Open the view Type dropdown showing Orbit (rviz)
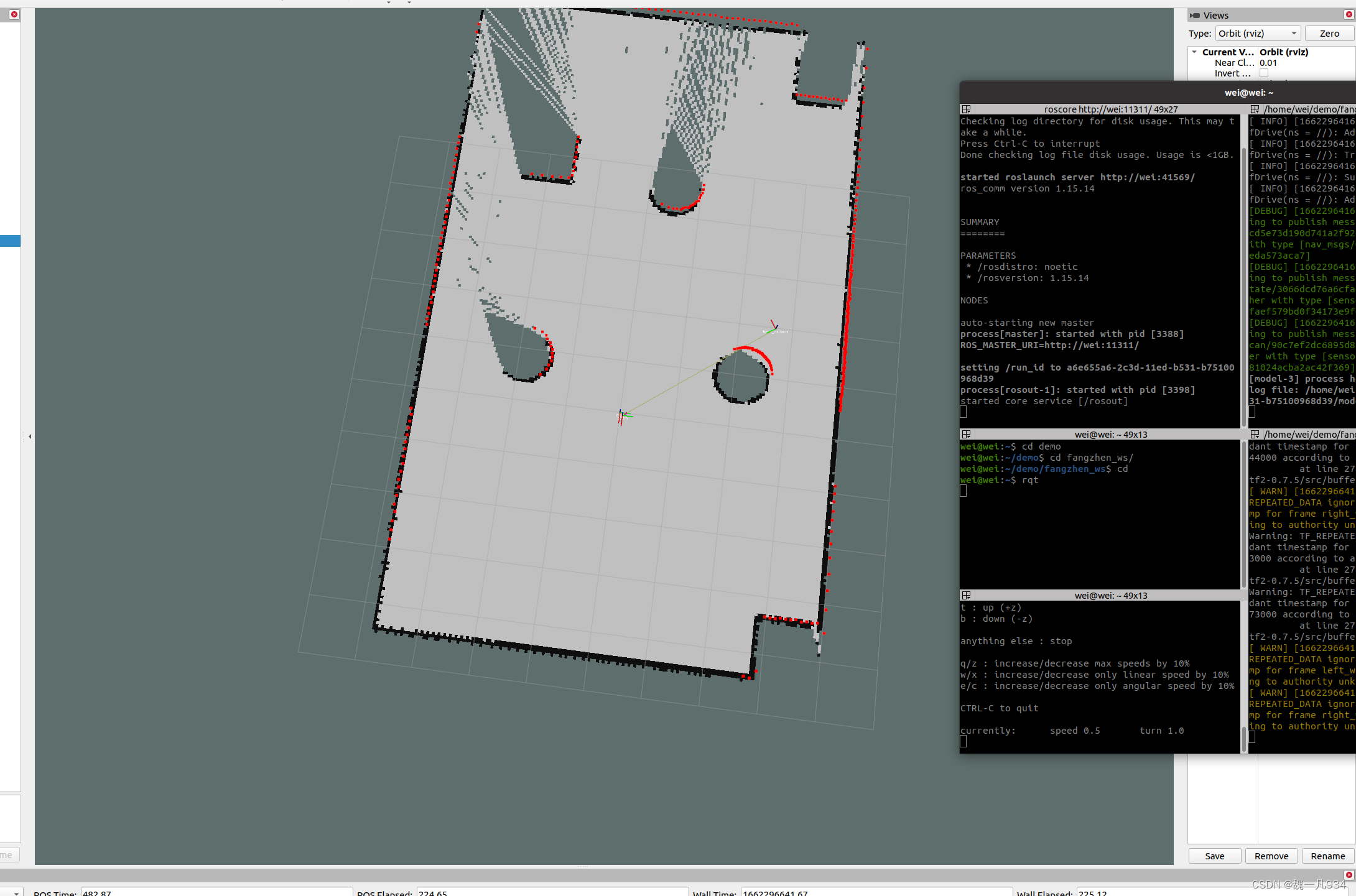This screenshot has height=896, width=1356. [x=1258, y=34]
